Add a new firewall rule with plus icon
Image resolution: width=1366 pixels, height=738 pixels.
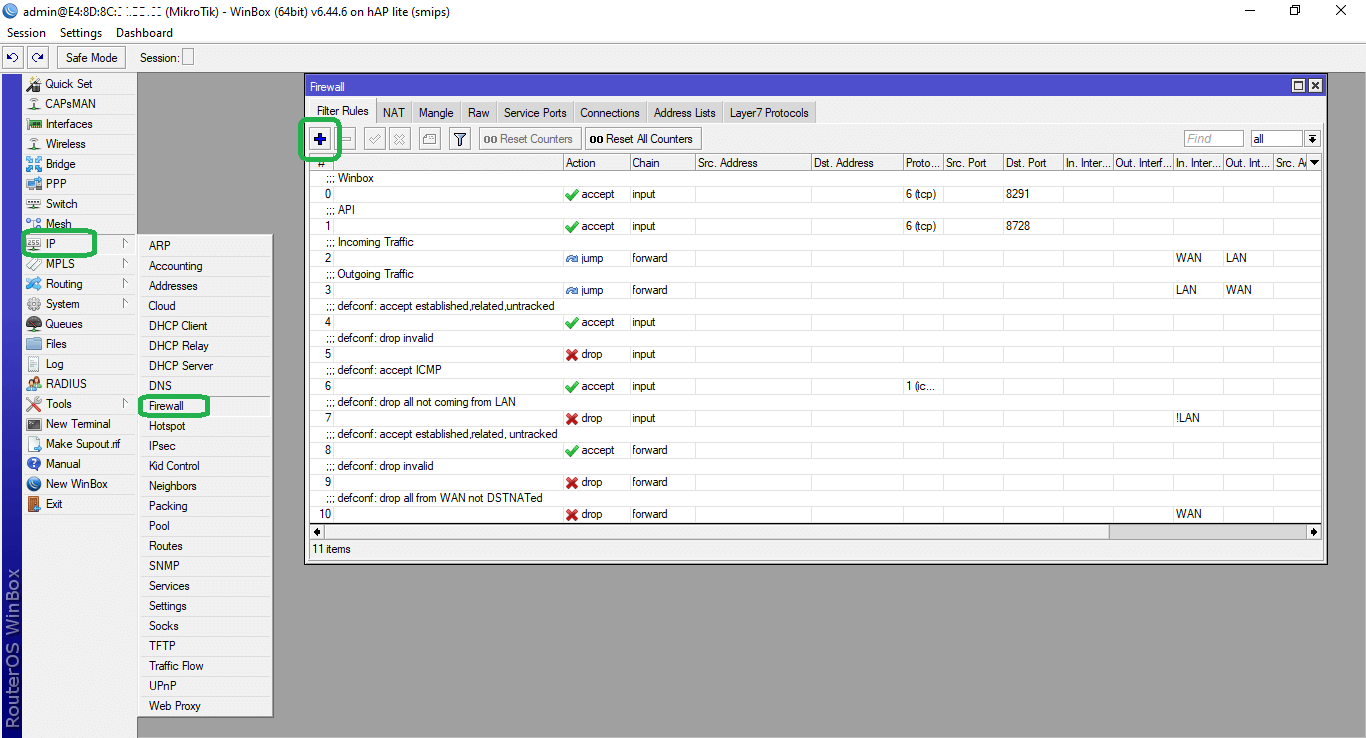[320, 139]
